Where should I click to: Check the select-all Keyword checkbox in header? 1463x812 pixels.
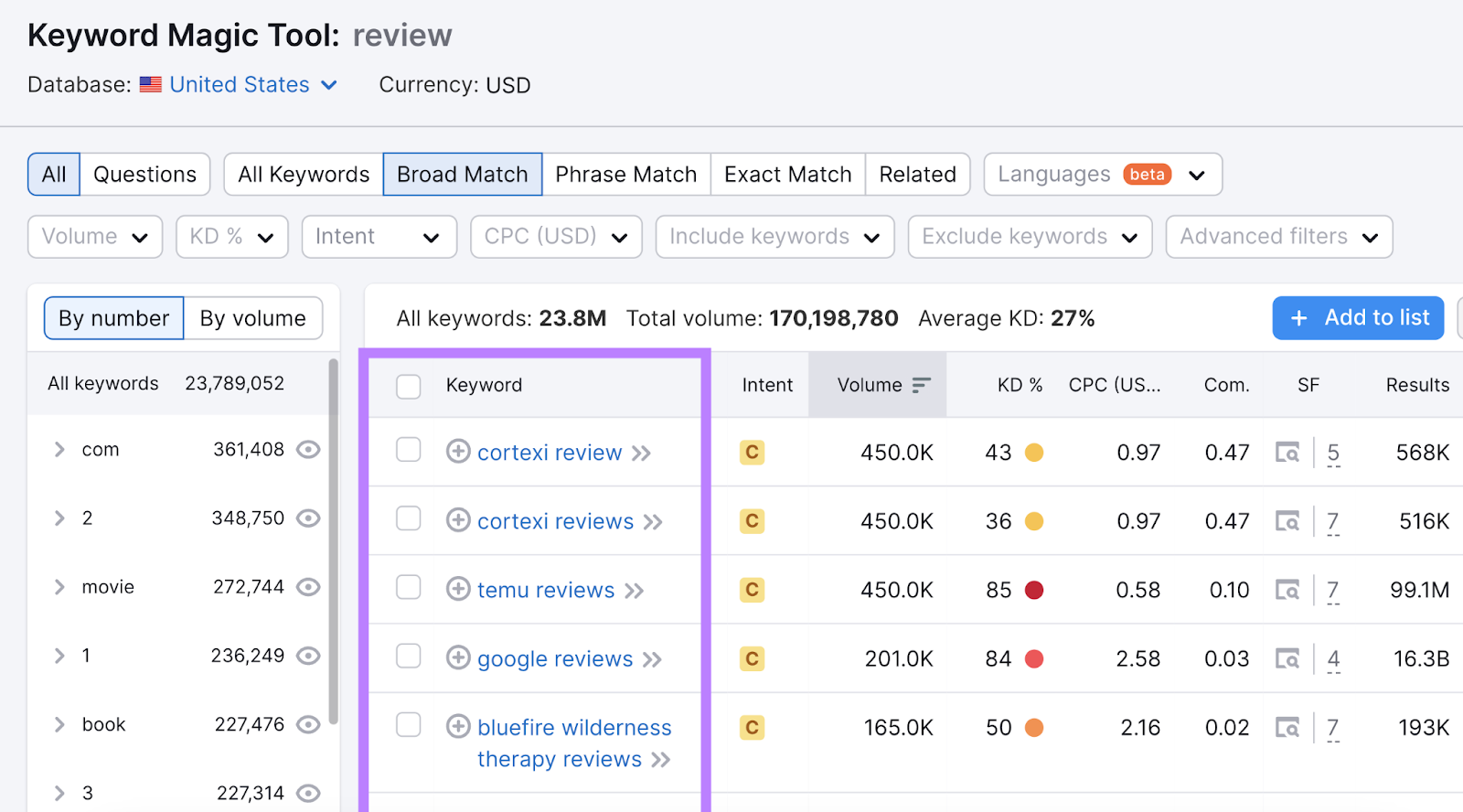click(x=409, y=386)
